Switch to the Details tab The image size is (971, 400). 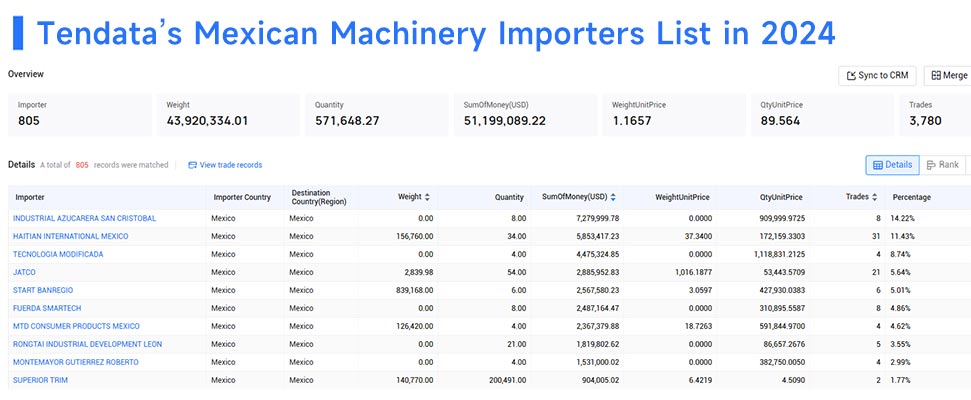click(892, 165)
